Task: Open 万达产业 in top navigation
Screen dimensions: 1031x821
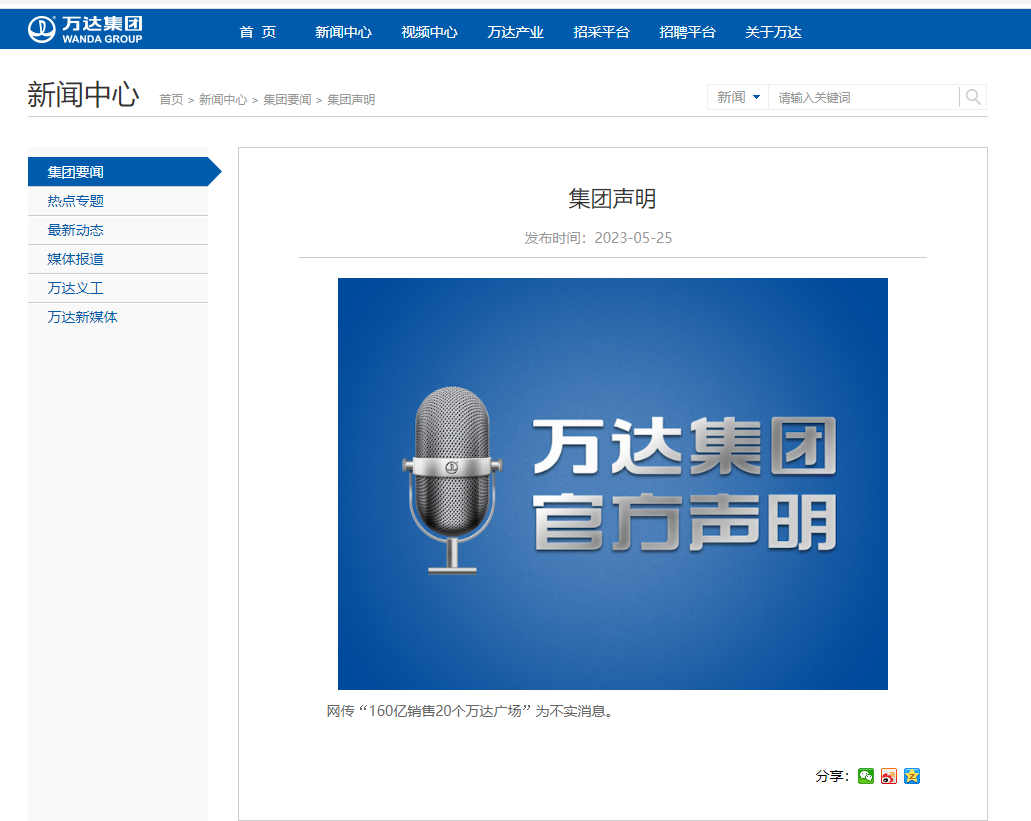Action: click(x=516, y=32)
